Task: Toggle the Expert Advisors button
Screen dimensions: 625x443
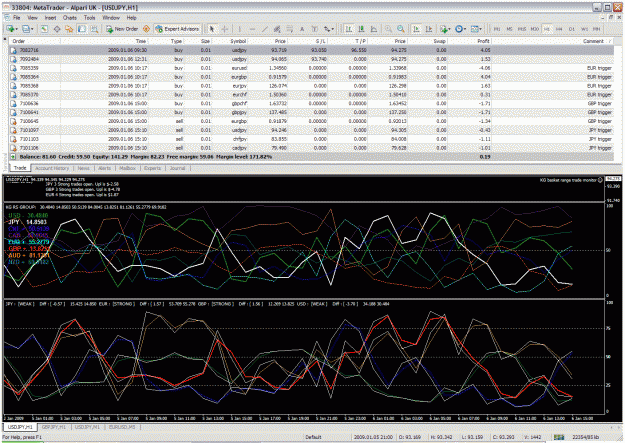Action: (177, 29)
